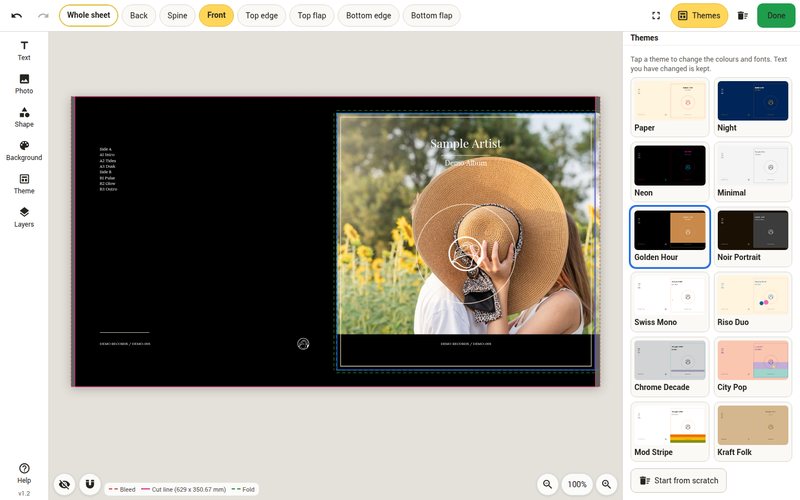Select the Golden Hour theme

click(x=669, y=237)
